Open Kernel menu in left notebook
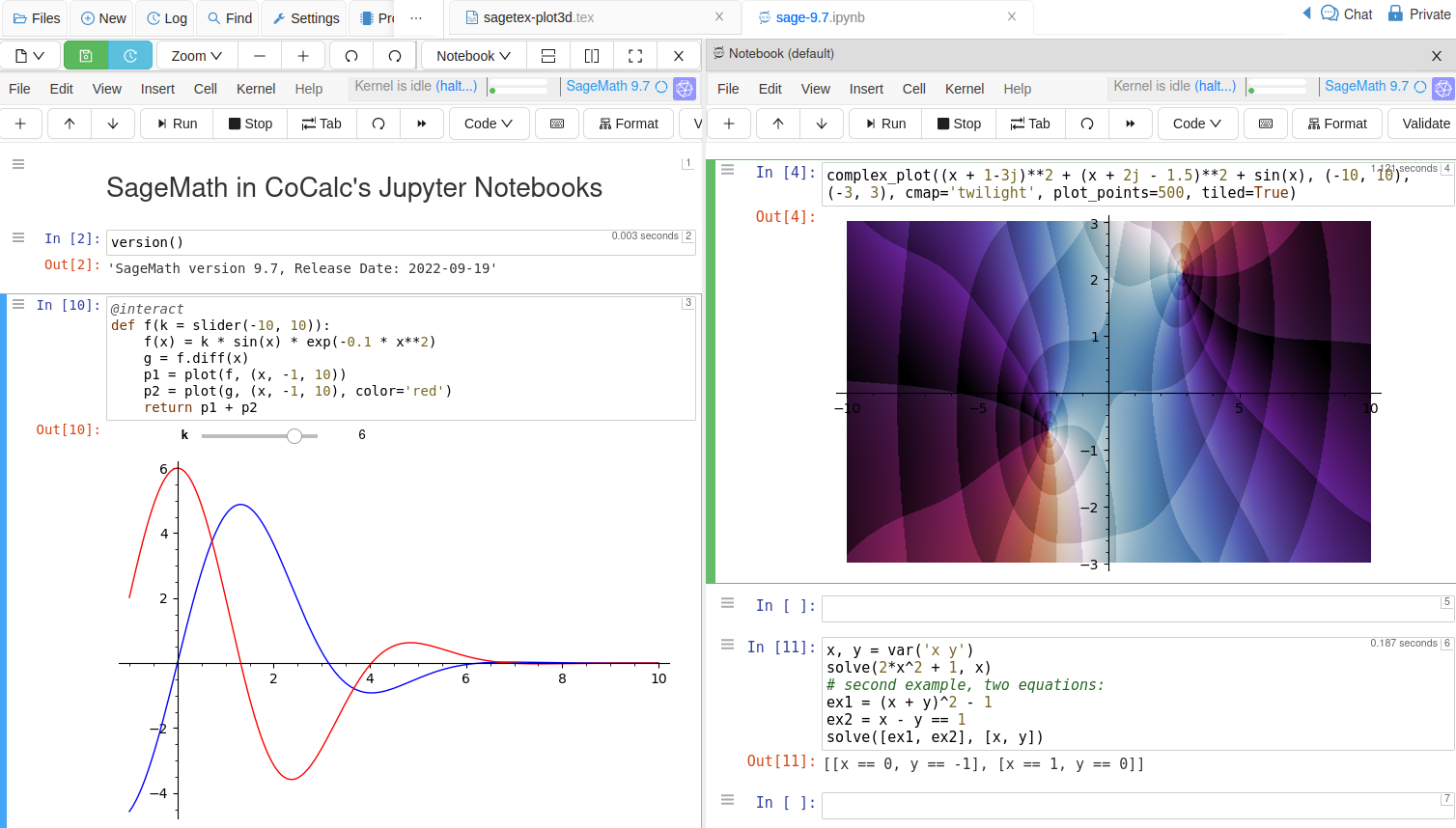 point(256,89)
